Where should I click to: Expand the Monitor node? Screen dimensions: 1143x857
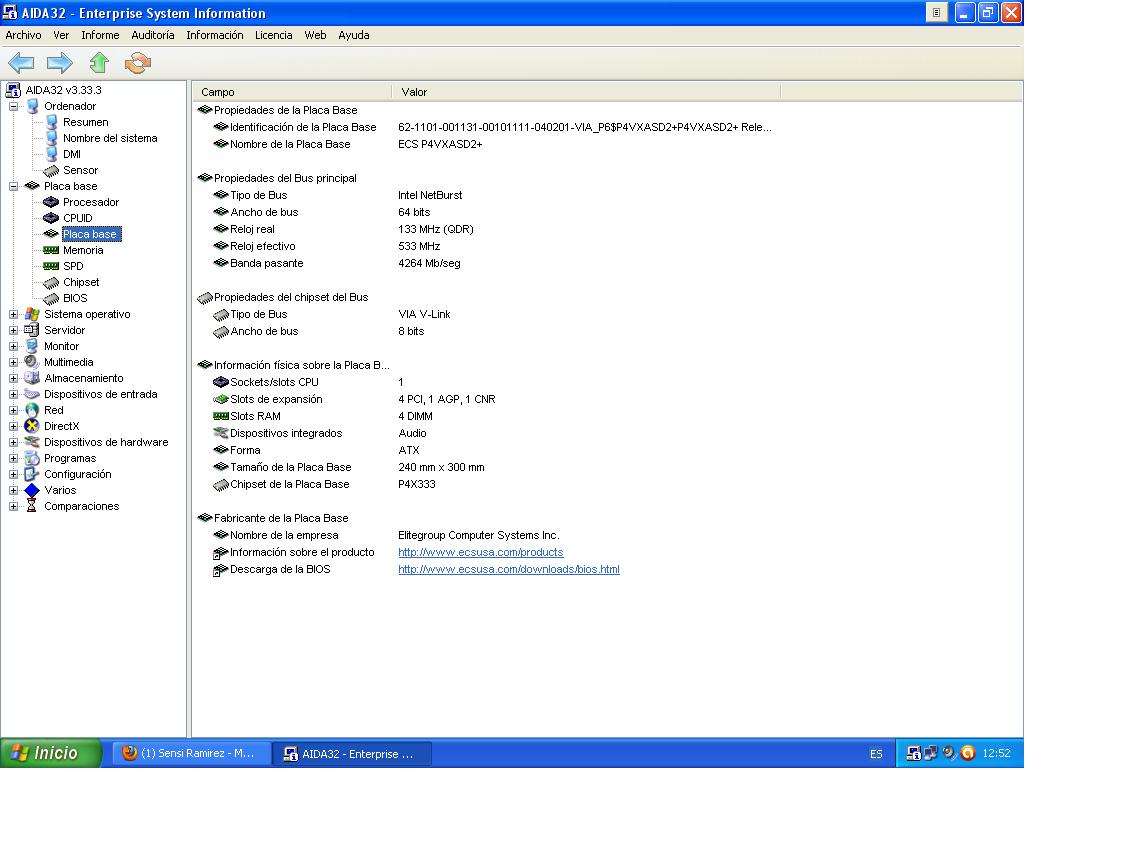click(x=13, y=347)
